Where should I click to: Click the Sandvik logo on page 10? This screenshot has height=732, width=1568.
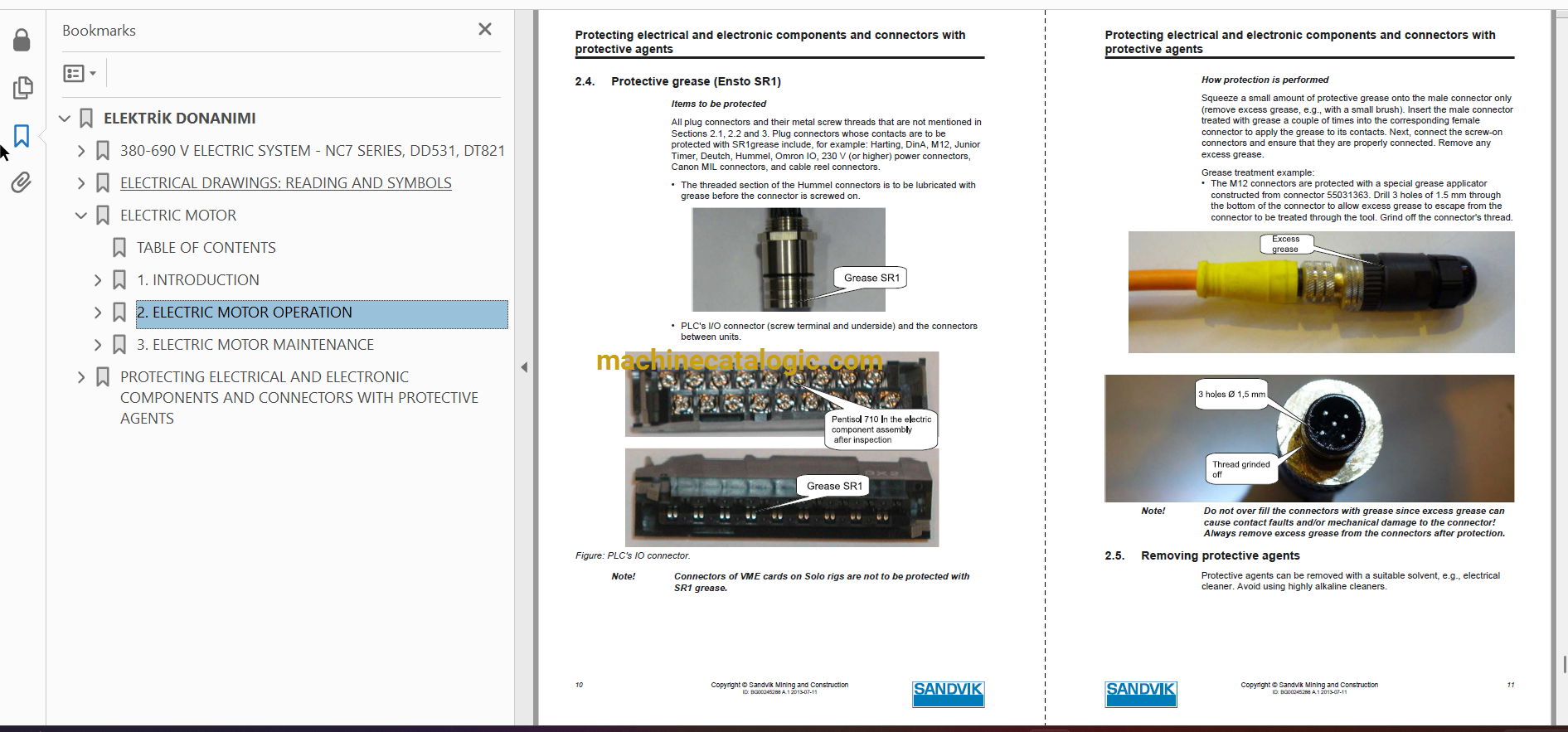[949, 694]
